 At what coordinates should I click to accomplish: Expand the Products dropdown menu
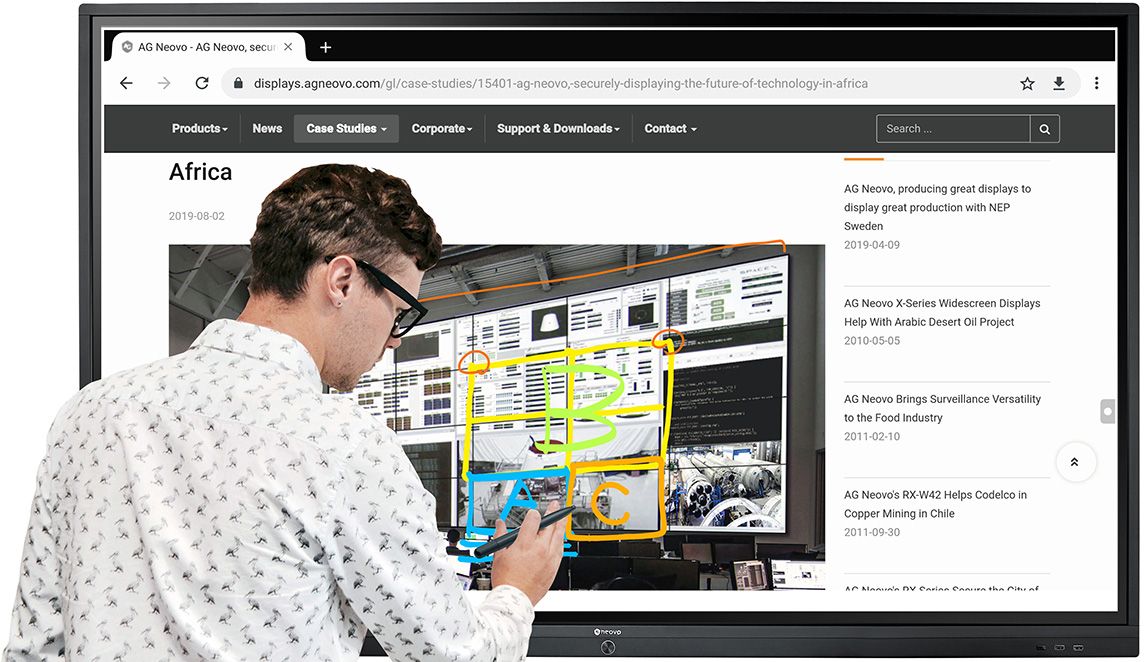pos(200,128)
